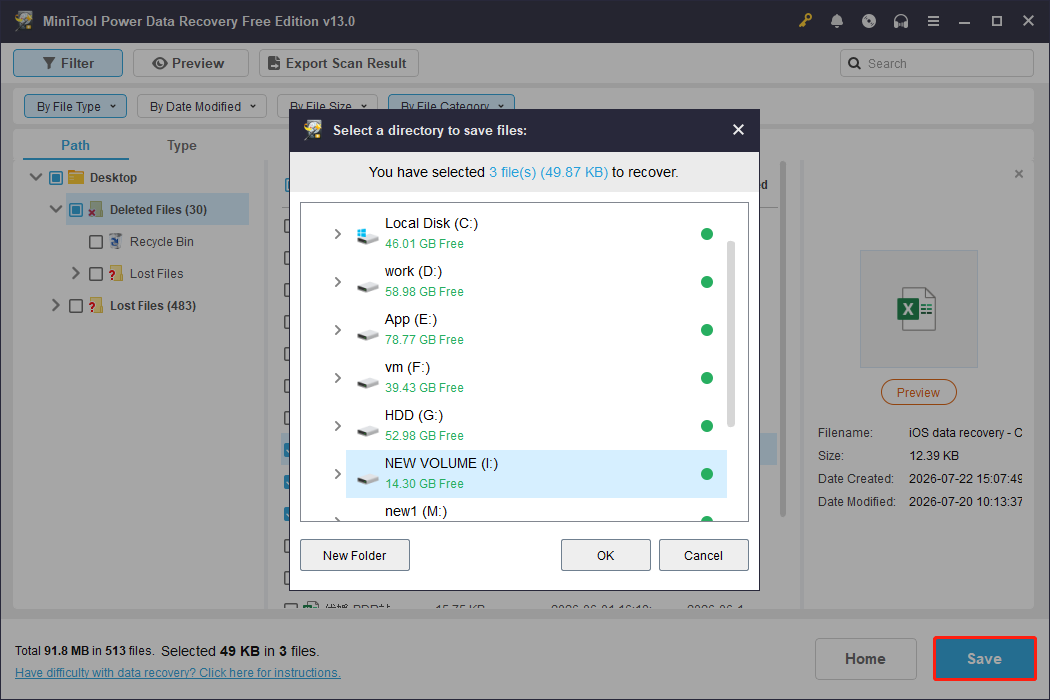Click the Recycle Bin icon in tree
Screen dimensions: 1050x700
pos(115,241)
